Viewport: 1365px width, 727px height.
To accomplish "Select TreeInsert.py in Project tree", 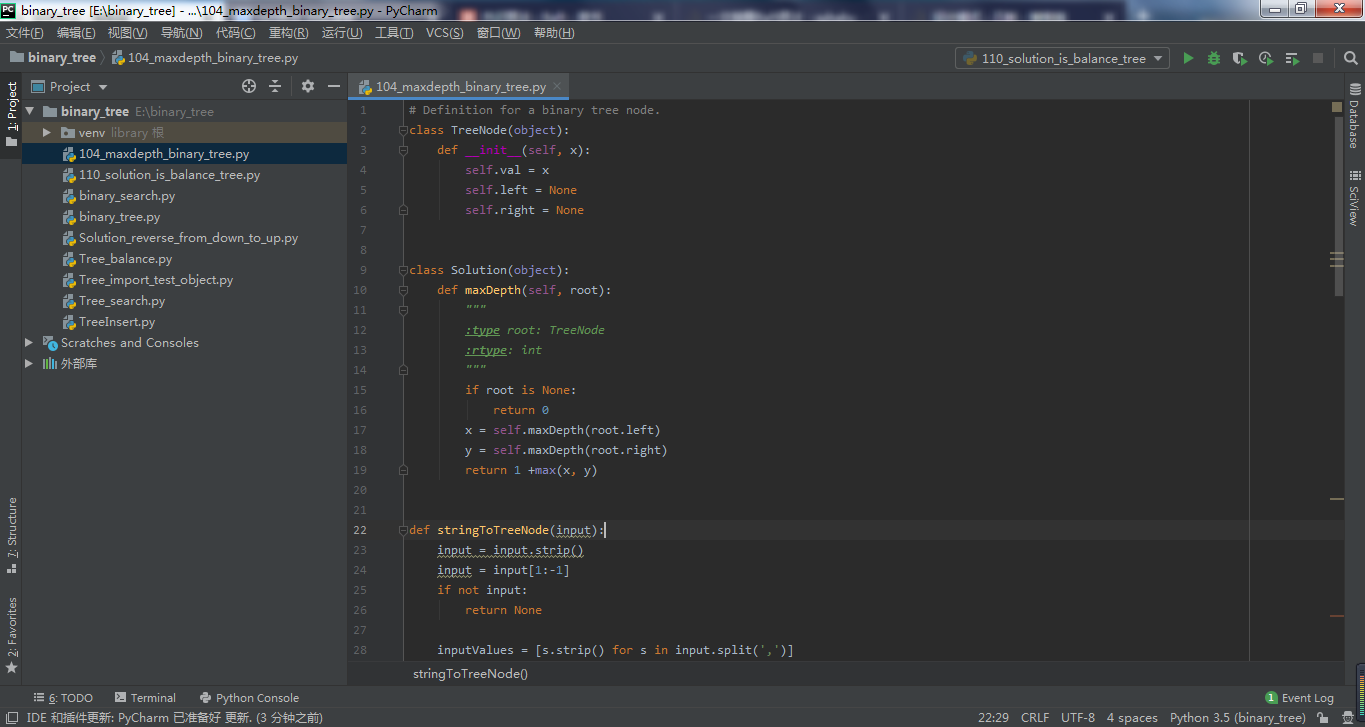I will coord(117,322).
